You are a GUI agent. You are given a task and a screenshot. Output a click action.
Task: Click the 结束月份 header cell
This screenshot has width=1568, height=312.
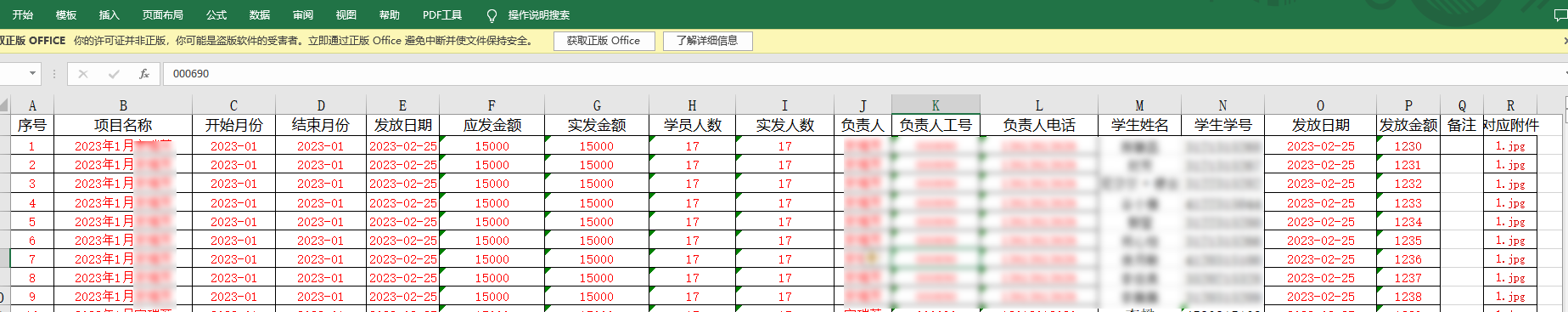321,125
